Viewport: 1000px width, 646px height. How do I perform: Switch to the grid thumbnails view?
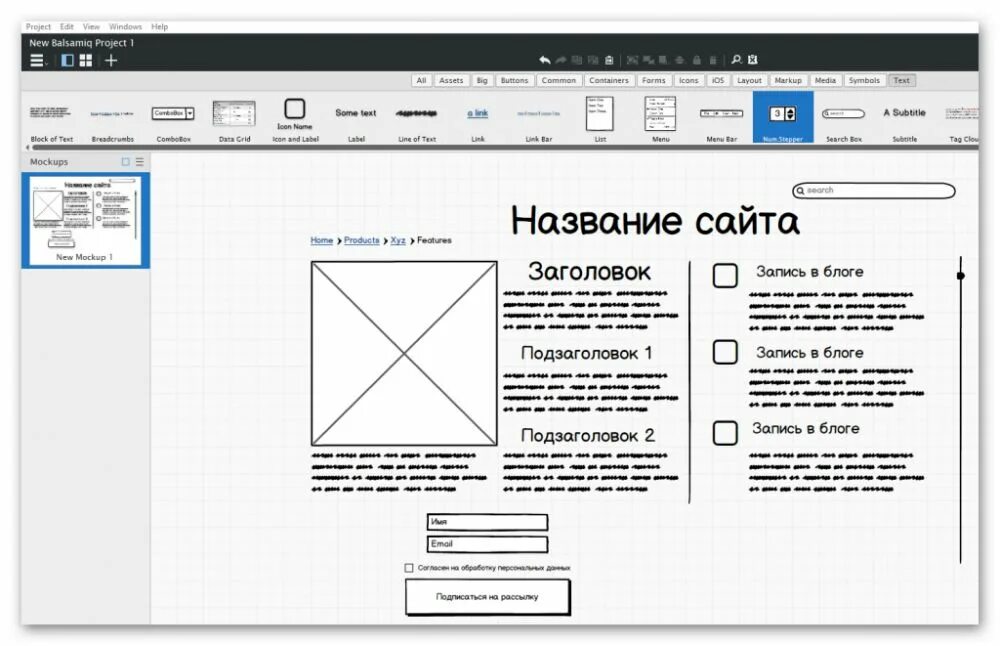(x=85, y=61)
